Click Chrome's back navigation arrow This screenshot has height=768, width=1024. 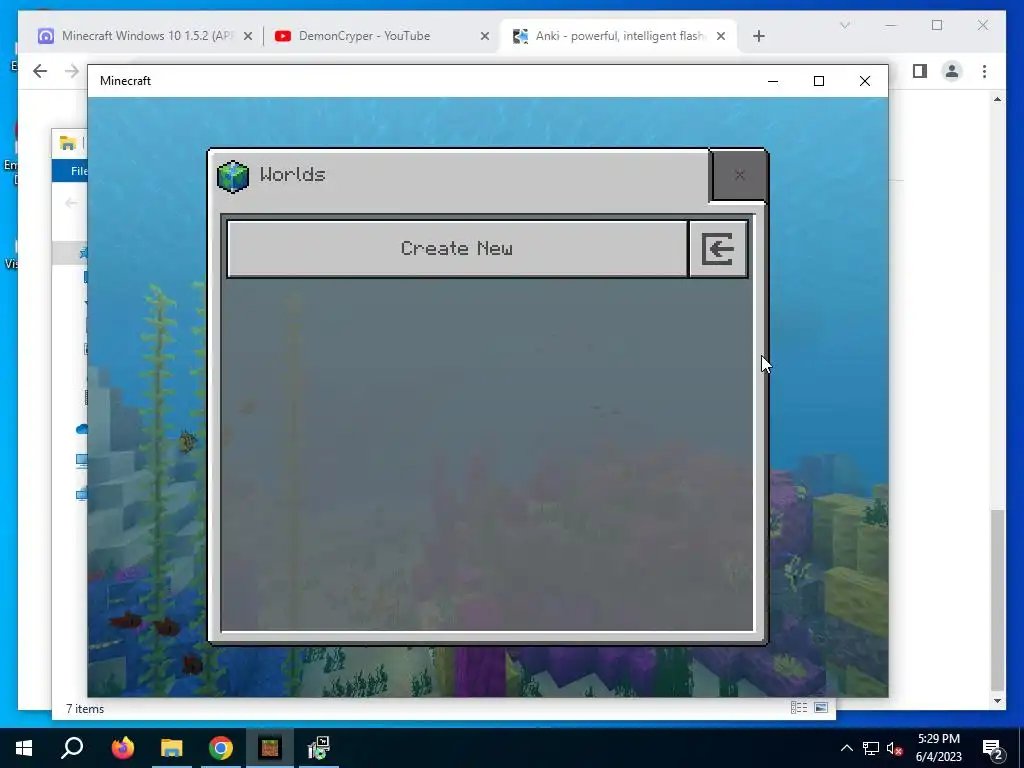point(40,71)
